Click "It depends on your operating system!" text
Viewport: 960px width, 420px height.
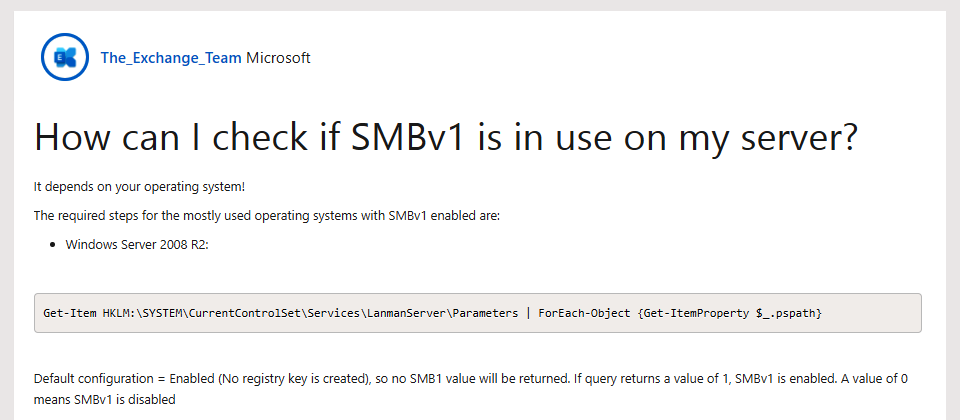coord(140,187)
